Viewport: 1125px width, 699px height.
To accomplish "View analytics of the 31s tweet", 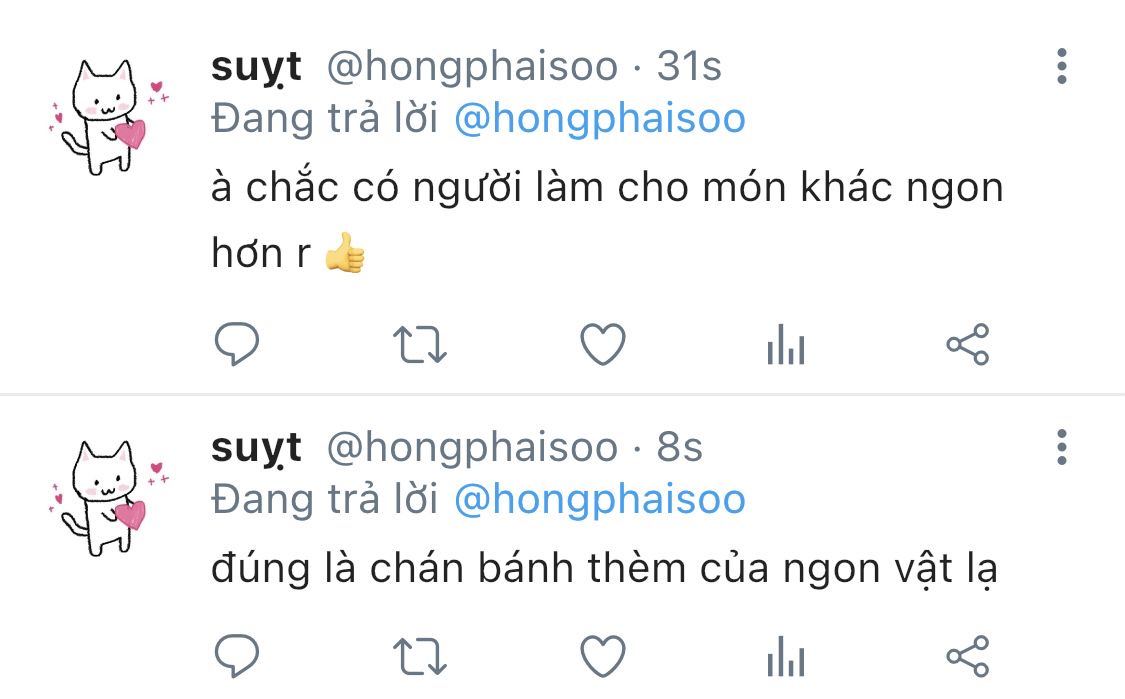I will [x=786, y=344].
